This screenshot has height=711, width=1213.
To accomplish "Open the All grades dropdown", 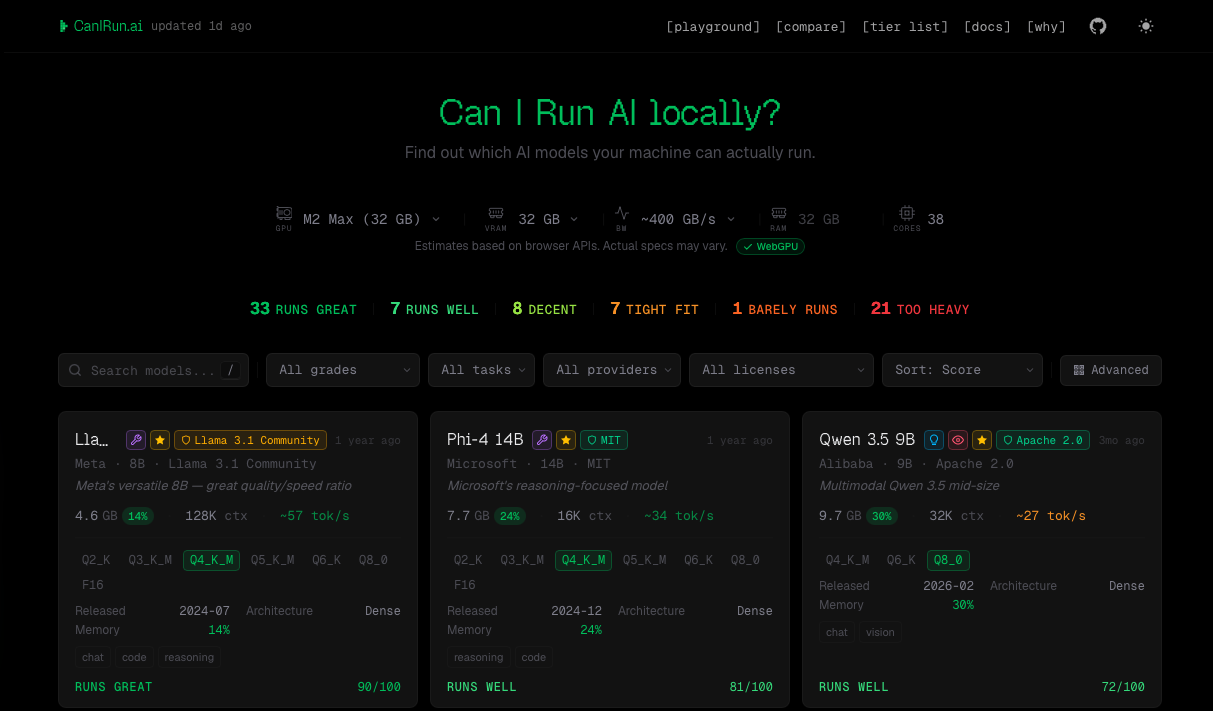I will pyautogui.click(x=343, y=370).
